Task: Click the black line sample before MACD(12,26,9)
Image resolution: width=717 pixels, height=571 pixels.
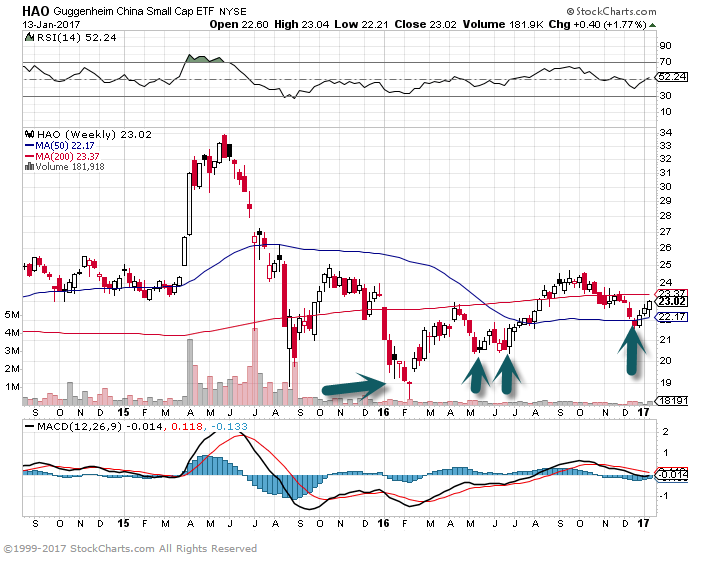Action: [x=29, y=427]
